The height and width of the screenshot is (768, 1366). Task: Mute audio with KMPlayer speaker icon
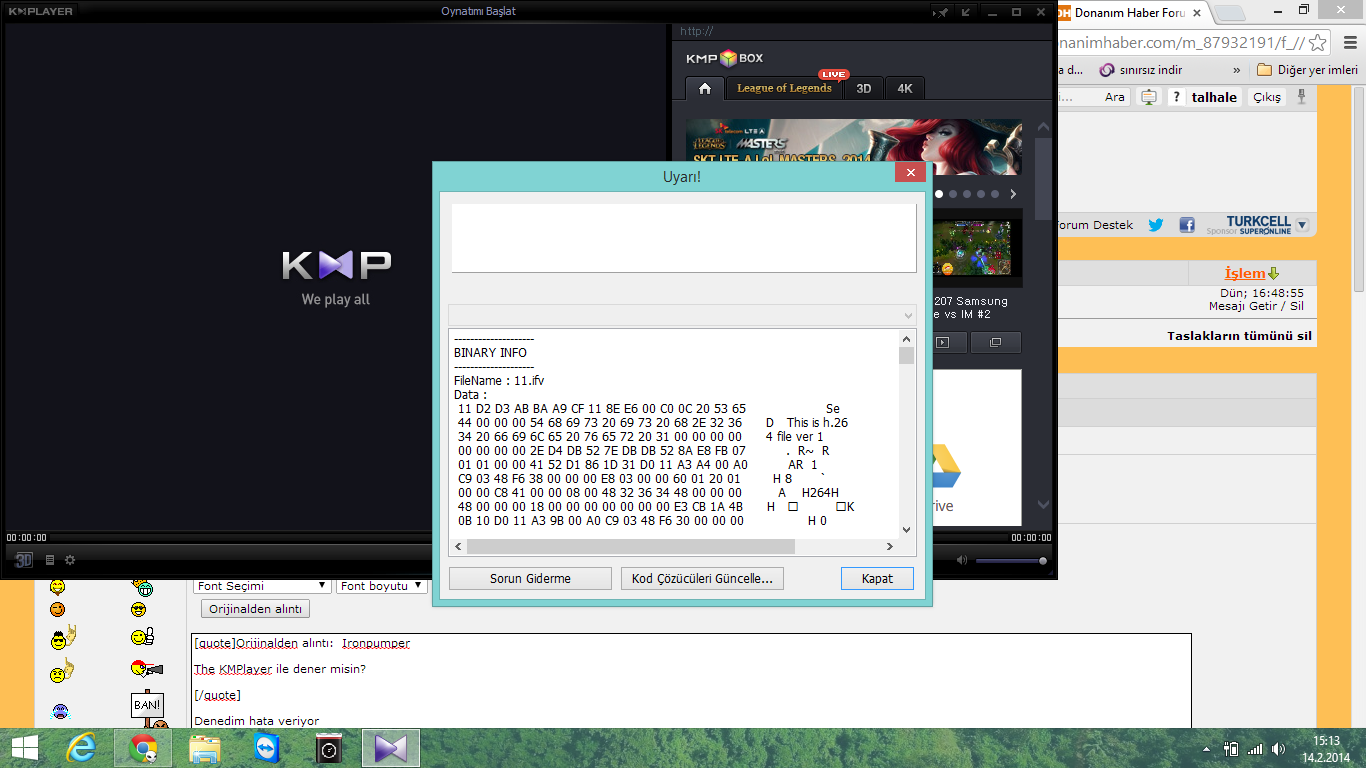[962, 560]
